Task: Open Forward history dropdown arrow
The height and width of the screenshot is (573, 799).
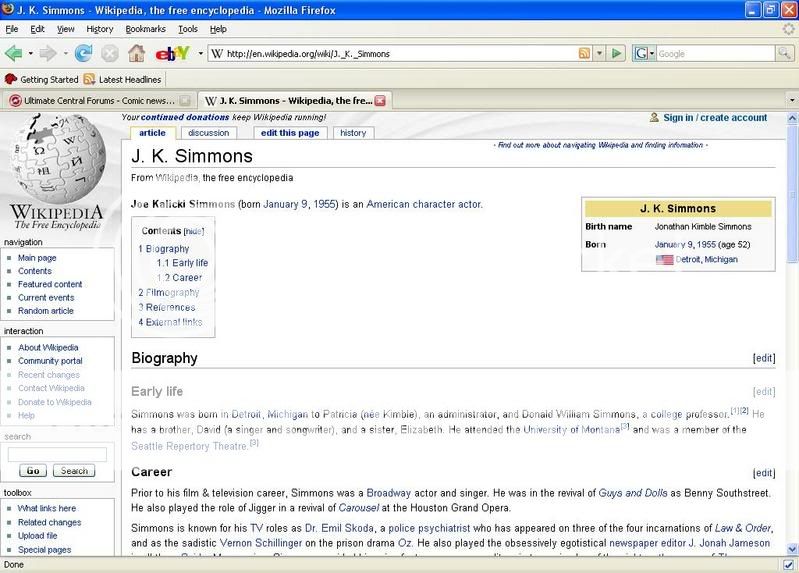Action: (65, 53)
